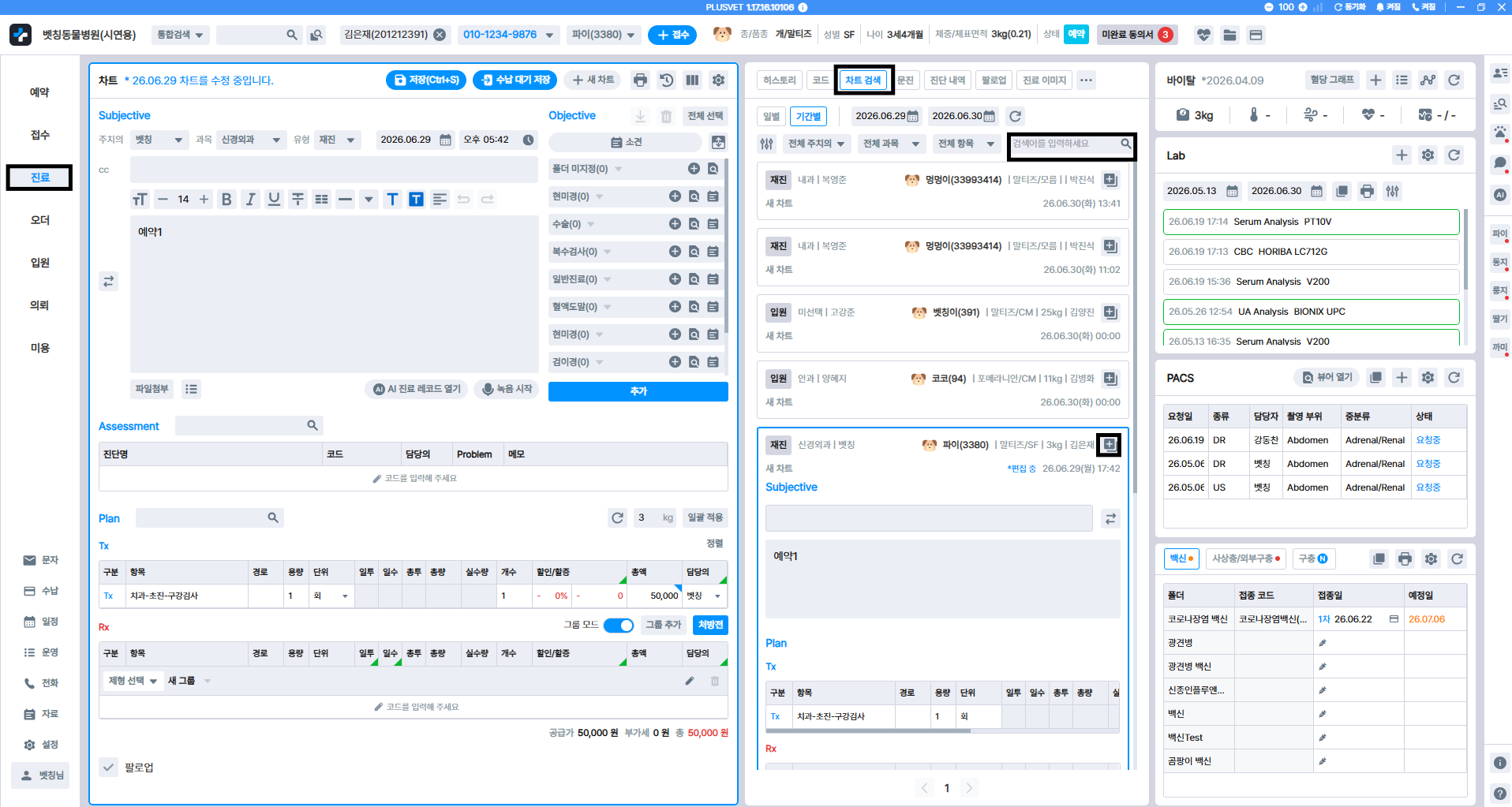
Task: Toggle strikethrough in the Subjective editor
Action: pos(298,199)
